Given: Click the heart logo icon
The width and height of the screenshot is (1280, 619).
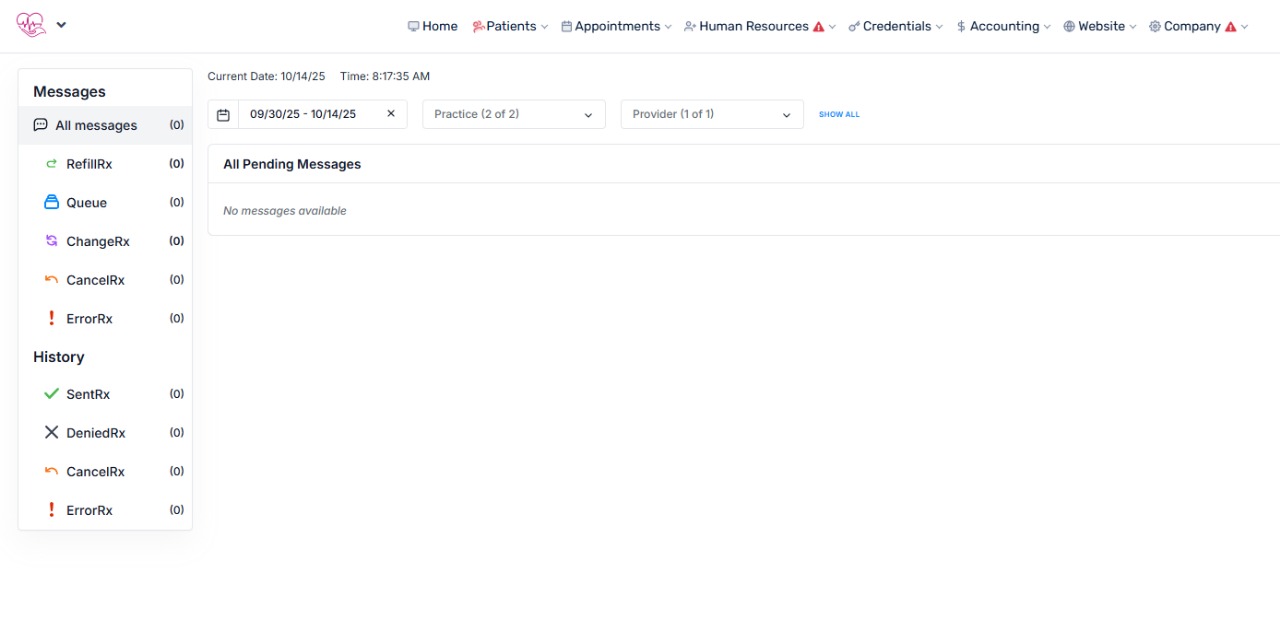Looking at the screenshot, I should tap(31, 25).
